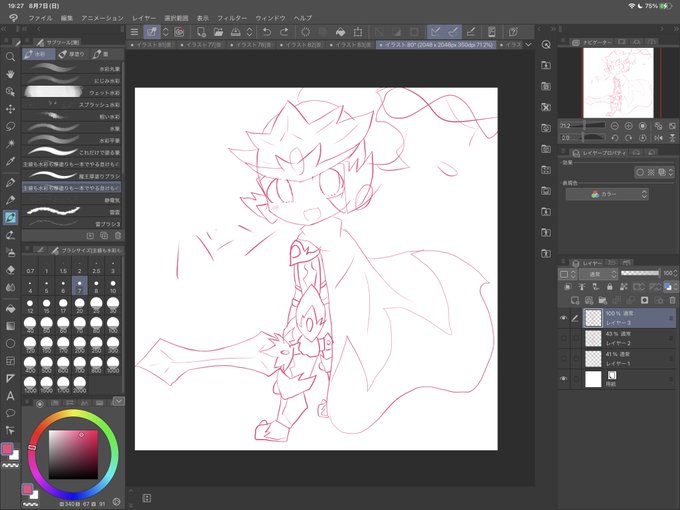The image size is (680, 510).
Task: Rotate left in Navigator panel
Action: [x=615, y=138]
